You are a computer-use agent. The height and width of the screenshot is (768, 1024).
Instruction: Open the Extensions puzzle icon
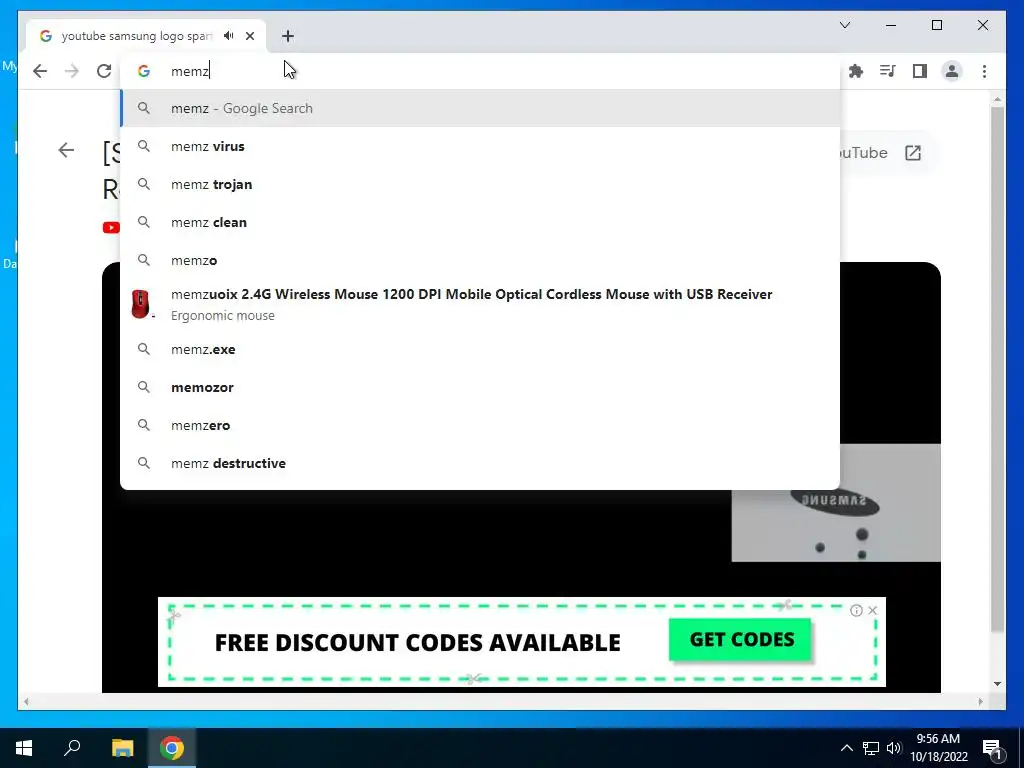856,71
